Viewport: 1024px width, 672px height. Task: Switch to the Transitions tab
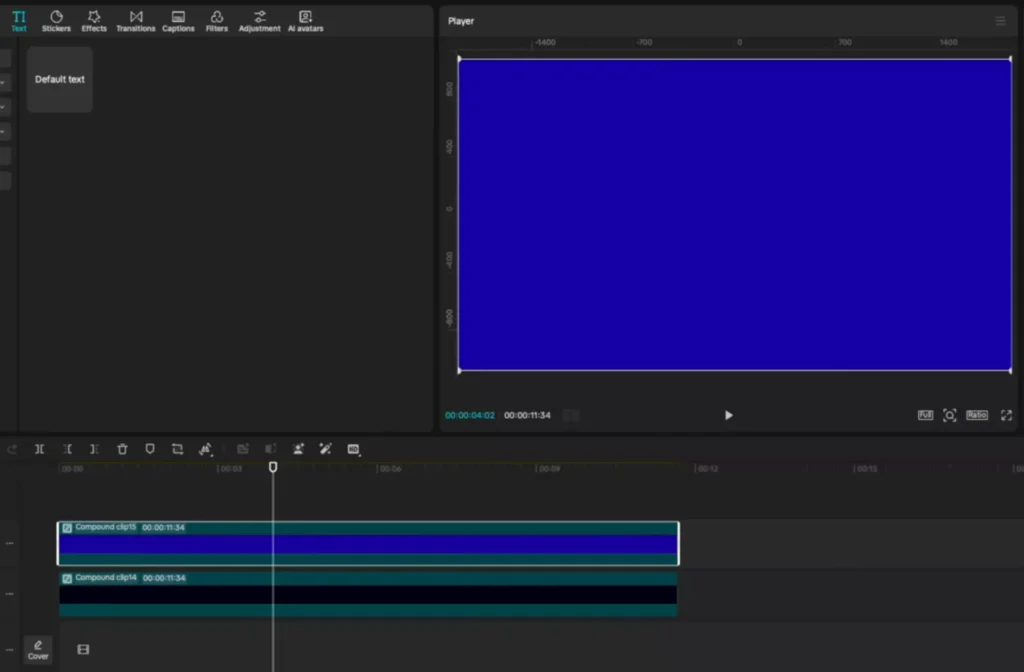[135, 21]
